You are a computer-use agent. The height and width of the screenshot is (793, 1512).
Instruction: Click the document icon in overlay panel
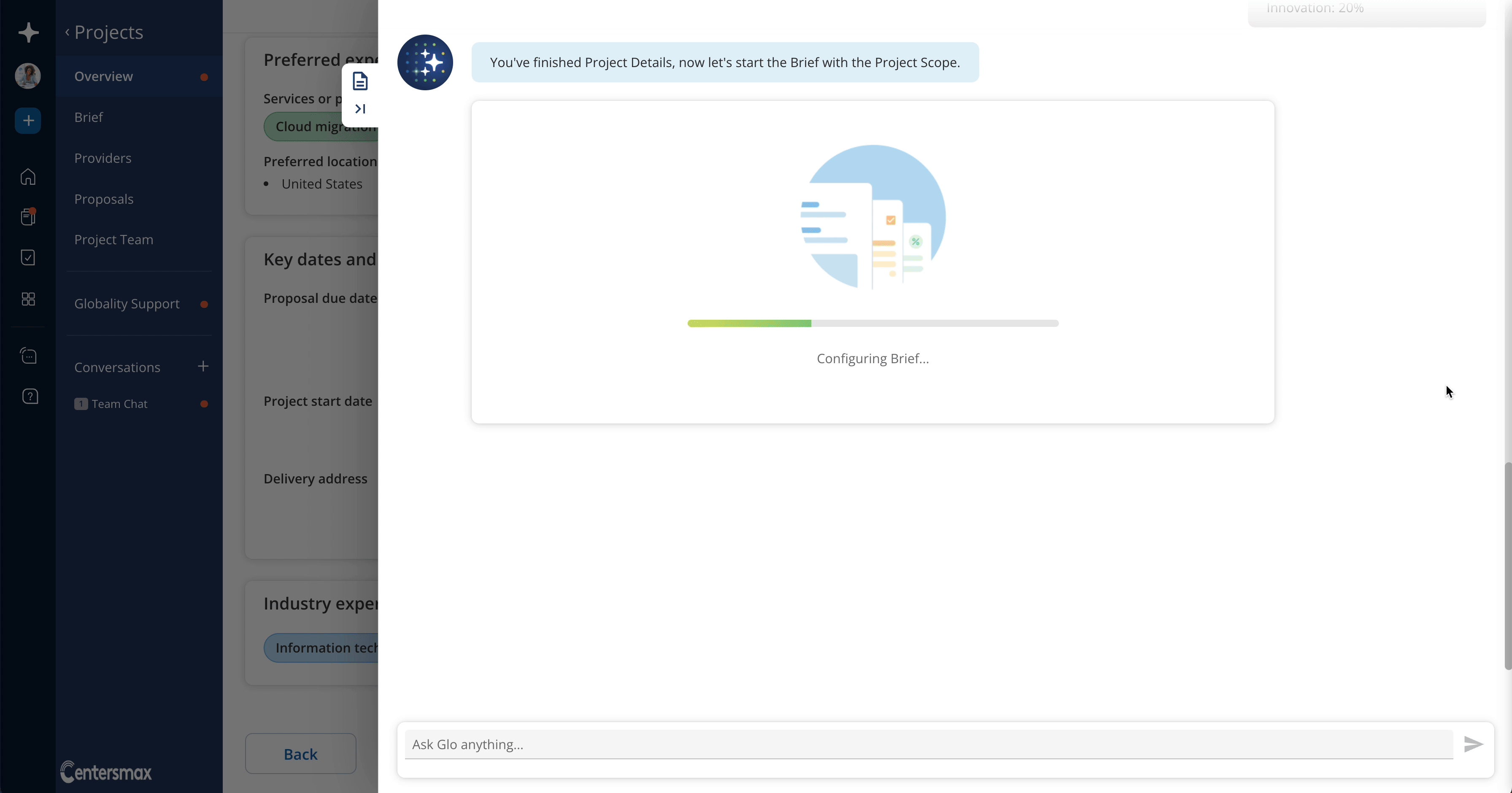click(359, 81)
